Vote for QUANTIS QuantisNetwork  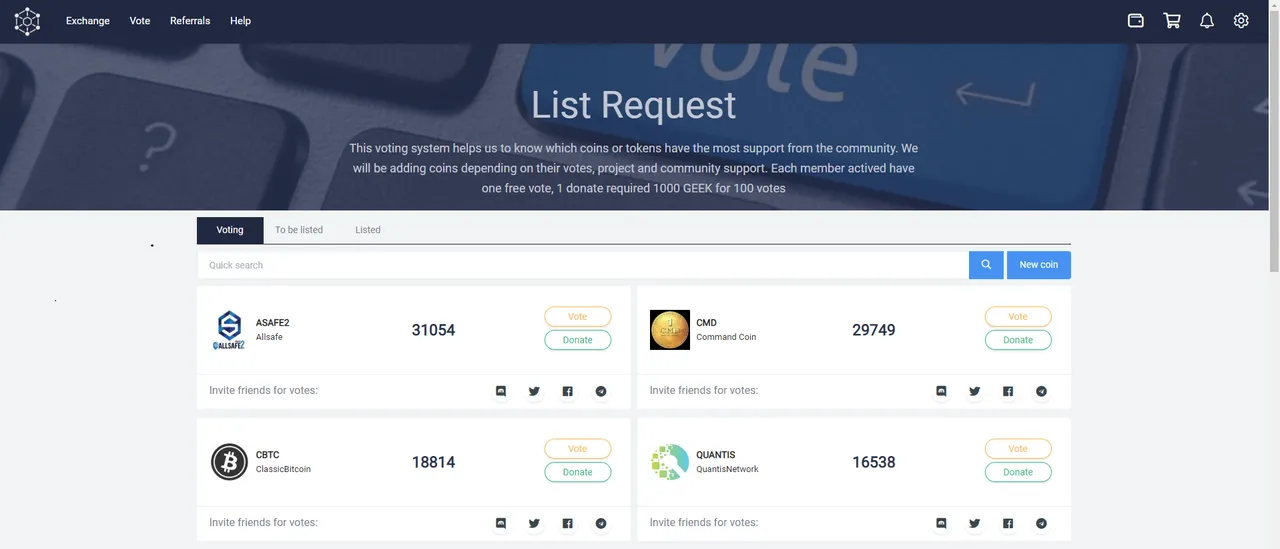click(x=1018, y=448)
